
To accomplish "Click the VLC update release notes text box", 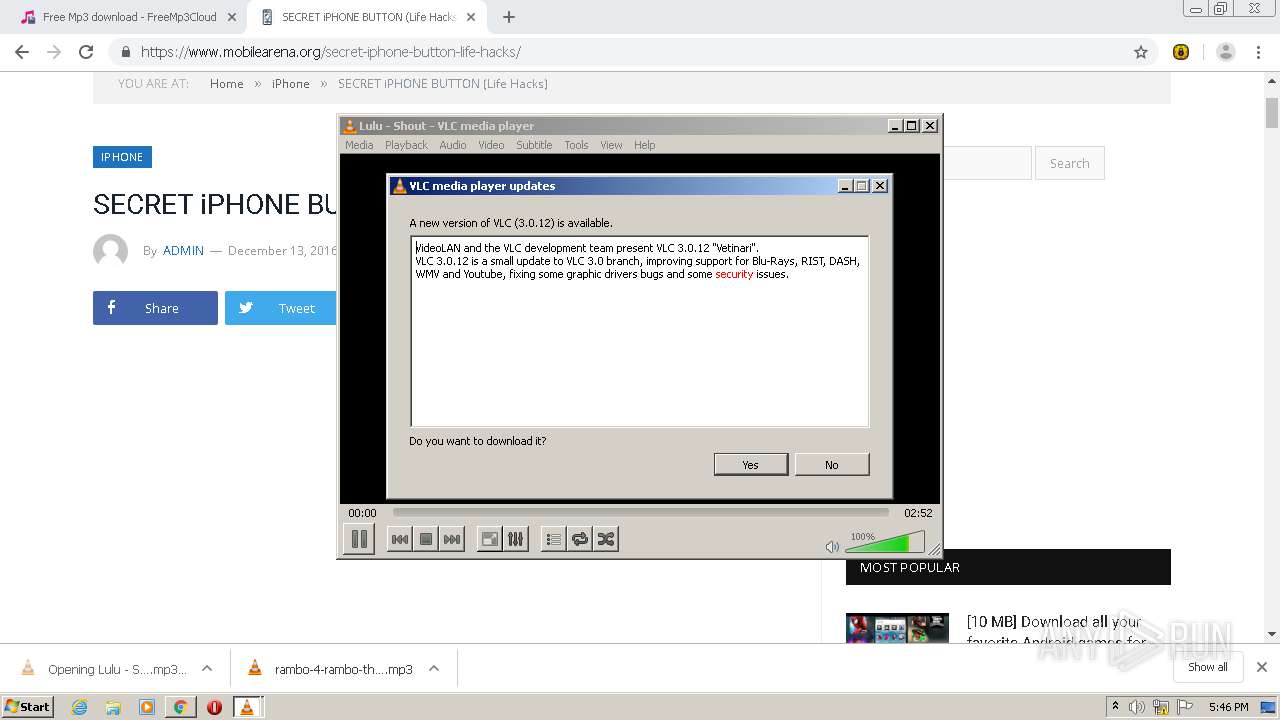I will (640, 331).
